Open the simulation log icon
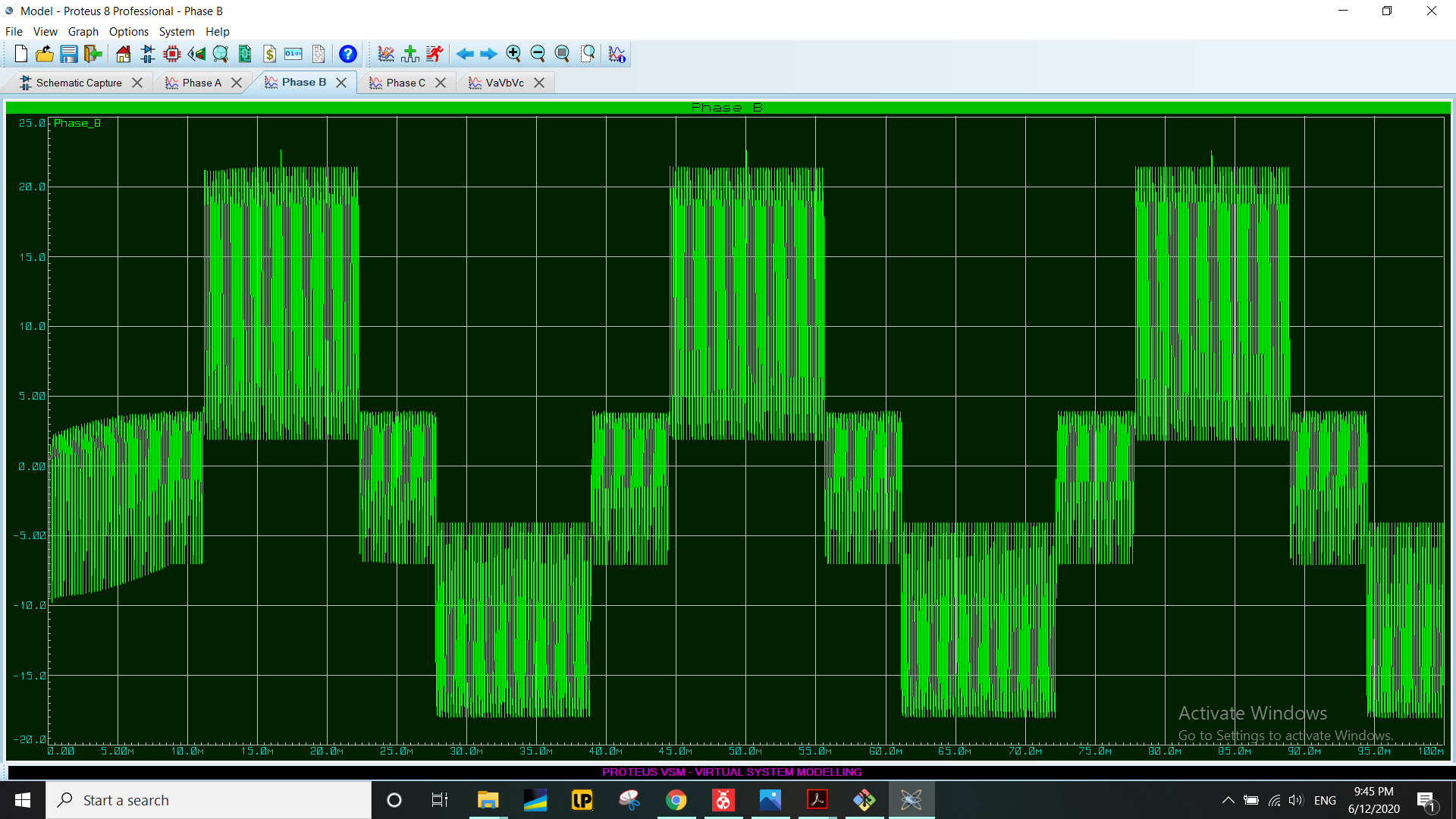Image resolution: width=1456 pixels, height=819 pixels. [x=617, y=54]
